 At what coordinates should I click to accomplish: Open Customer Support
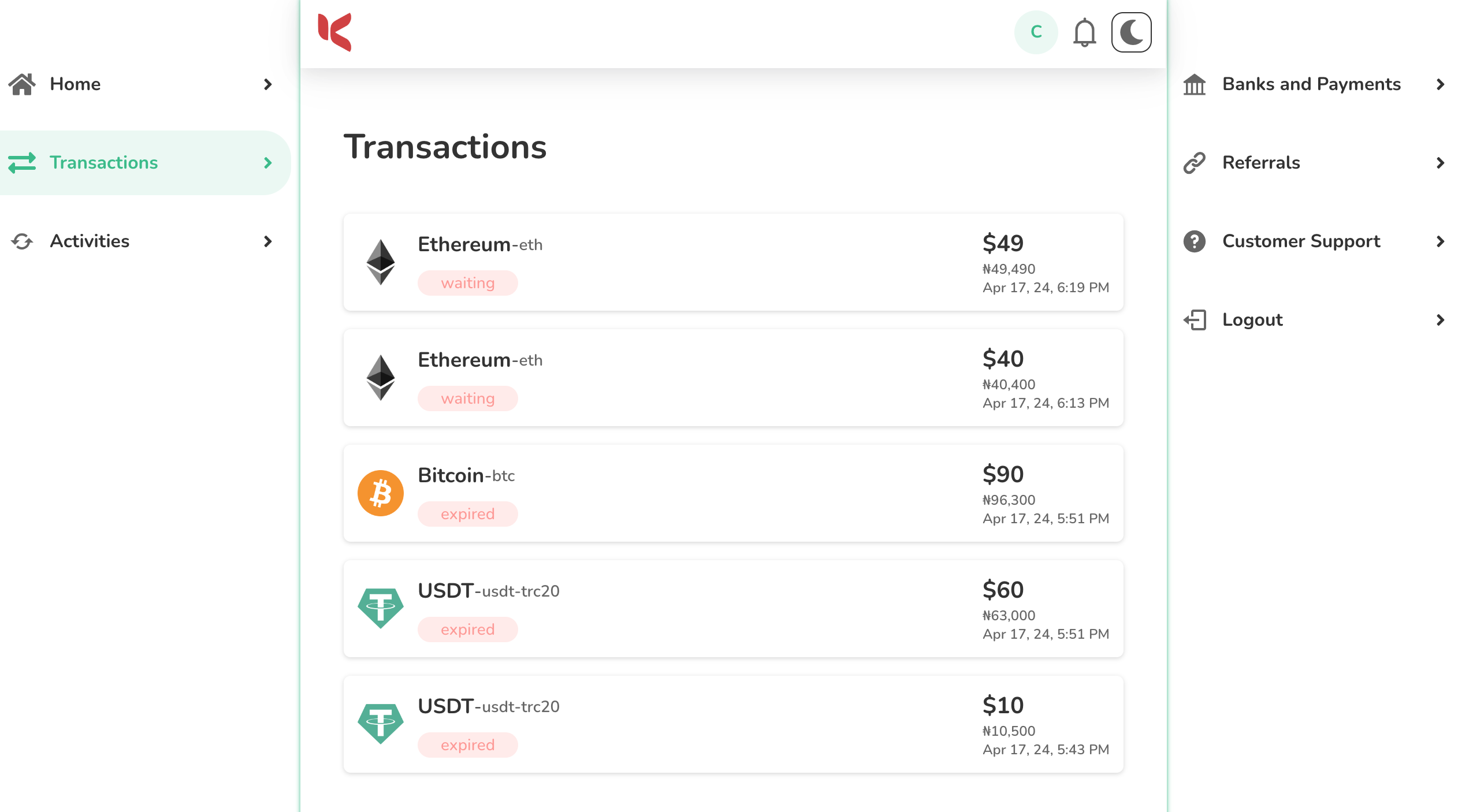click(1301, 241)
